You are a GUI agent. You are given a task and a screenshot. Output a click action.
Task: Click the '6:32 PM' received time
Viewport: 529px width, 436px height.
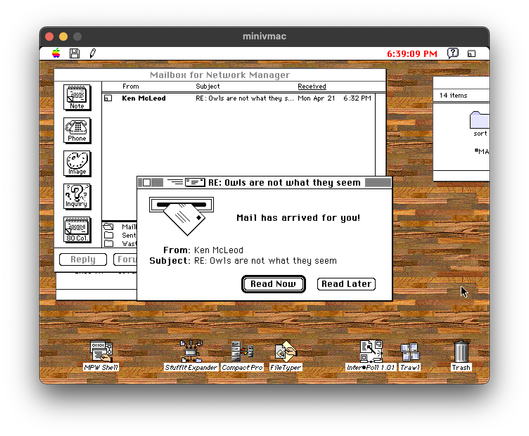(357, 98)
